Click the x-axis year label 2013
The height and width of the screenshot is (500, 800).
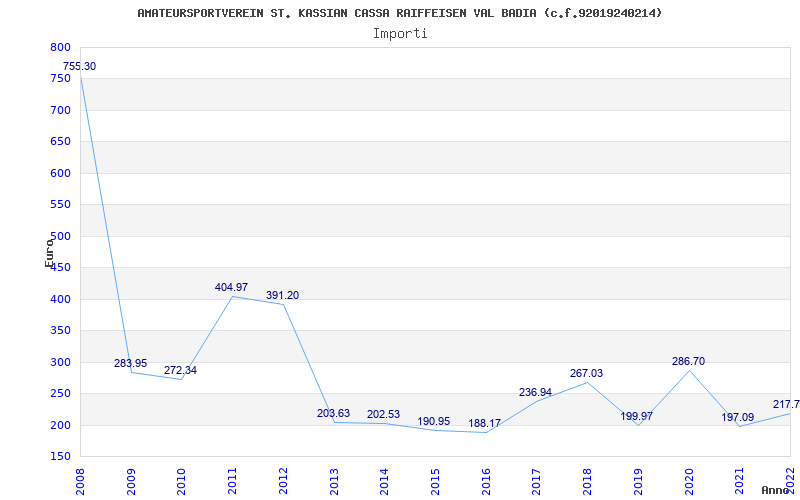pyautogui.click(x=334, y=481)
